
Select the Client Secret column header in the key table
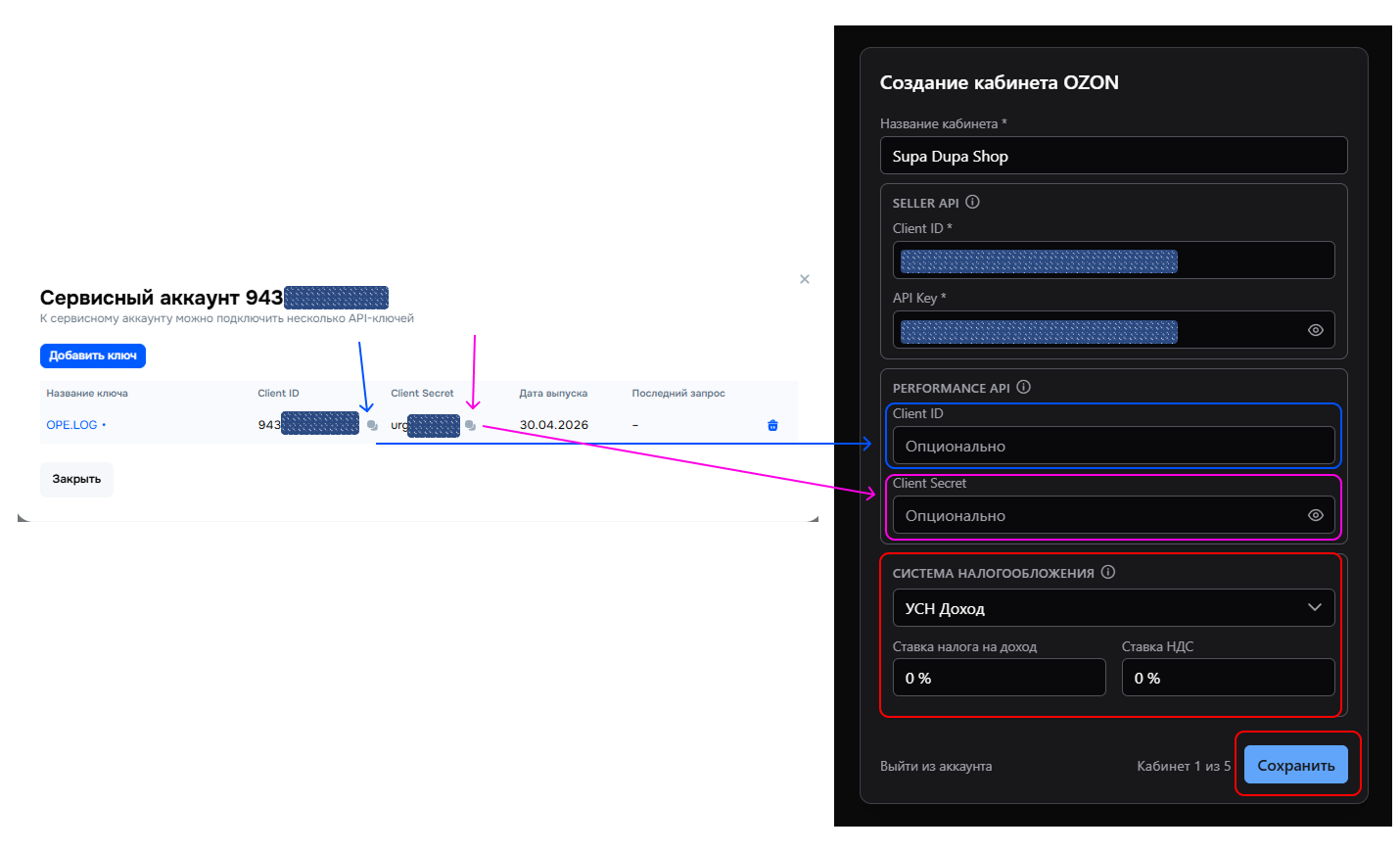pos(422,394)
